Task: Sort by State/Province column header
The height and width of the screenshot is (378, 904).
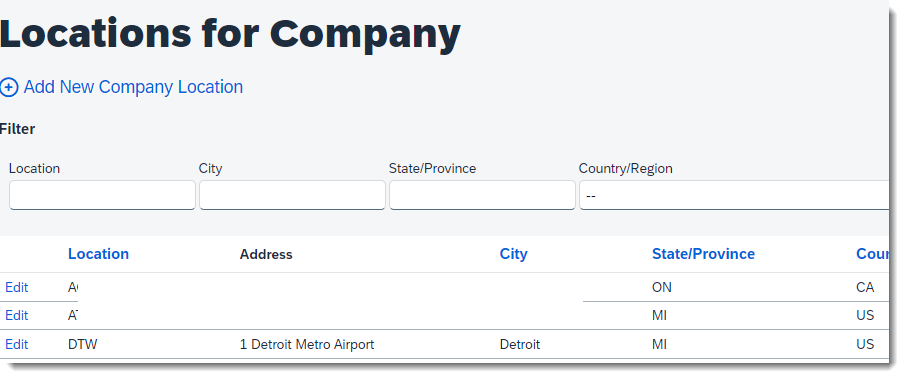Action: click(x=703, y=254)
